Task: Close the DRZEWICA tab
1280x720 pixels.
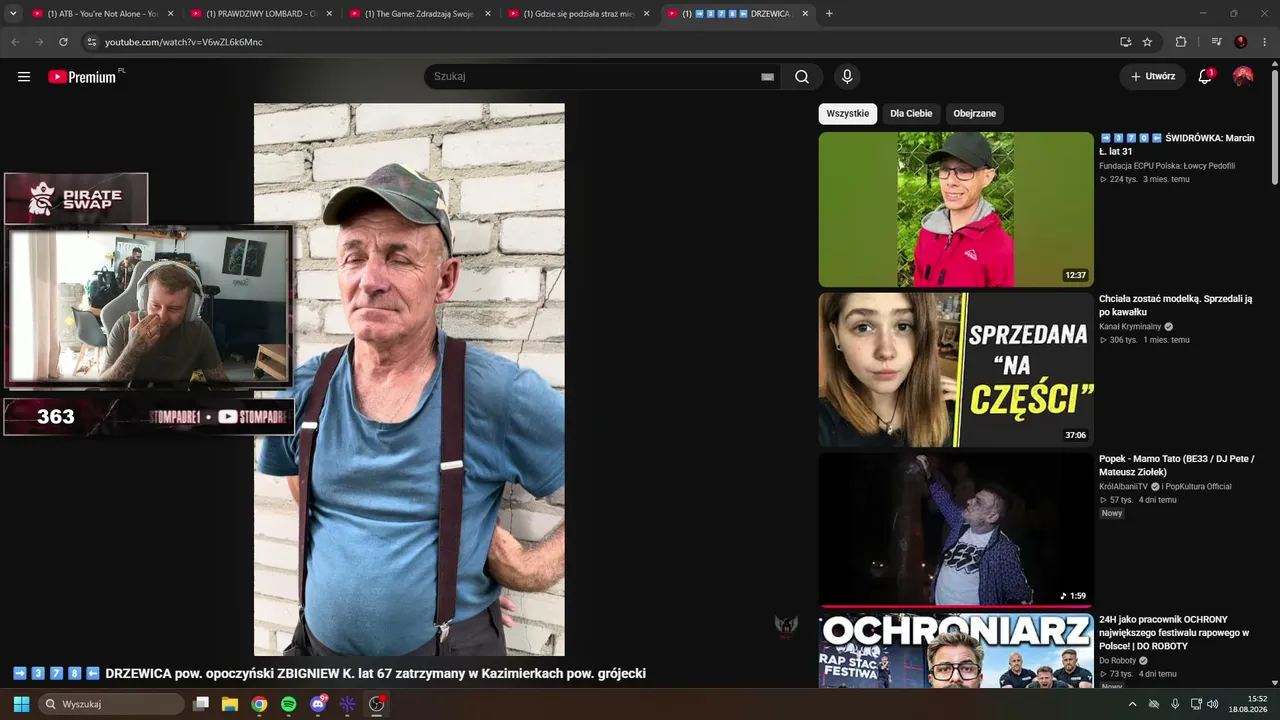Action: [x=805, y=14]
